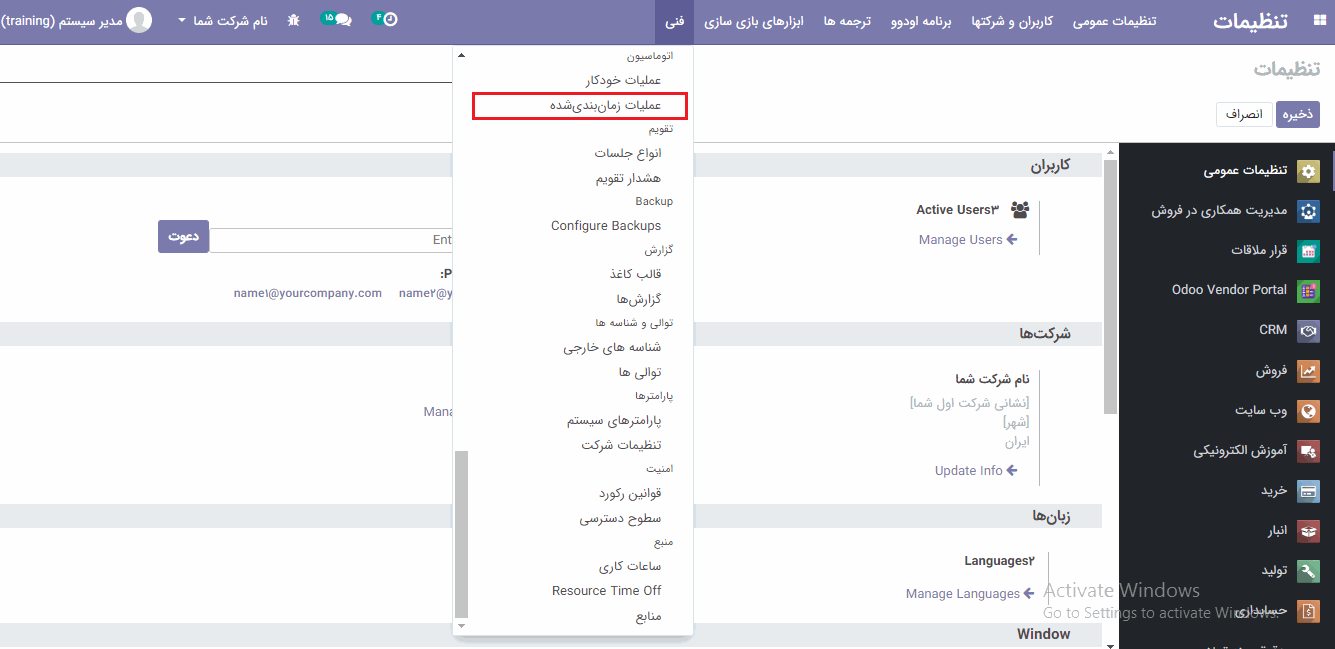Click the وب سایت globe icon
The image size is (1335, 649).
[1308, 411]
